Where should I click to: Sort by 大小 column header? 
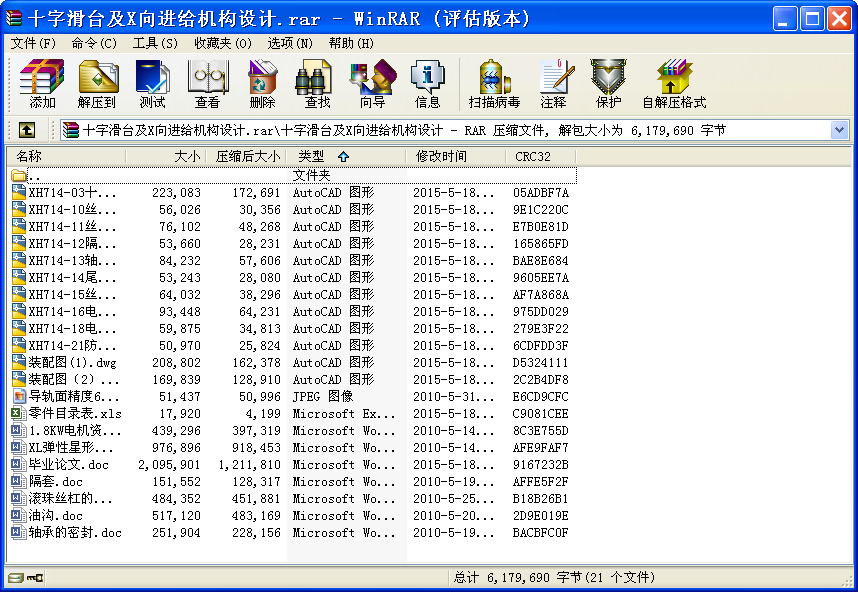[x=166, y=156]
